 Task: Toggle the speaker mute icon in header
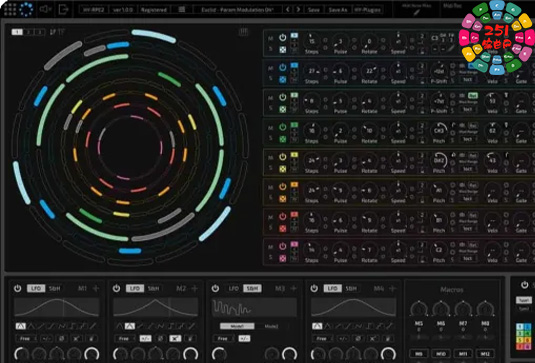click(45, 9)
